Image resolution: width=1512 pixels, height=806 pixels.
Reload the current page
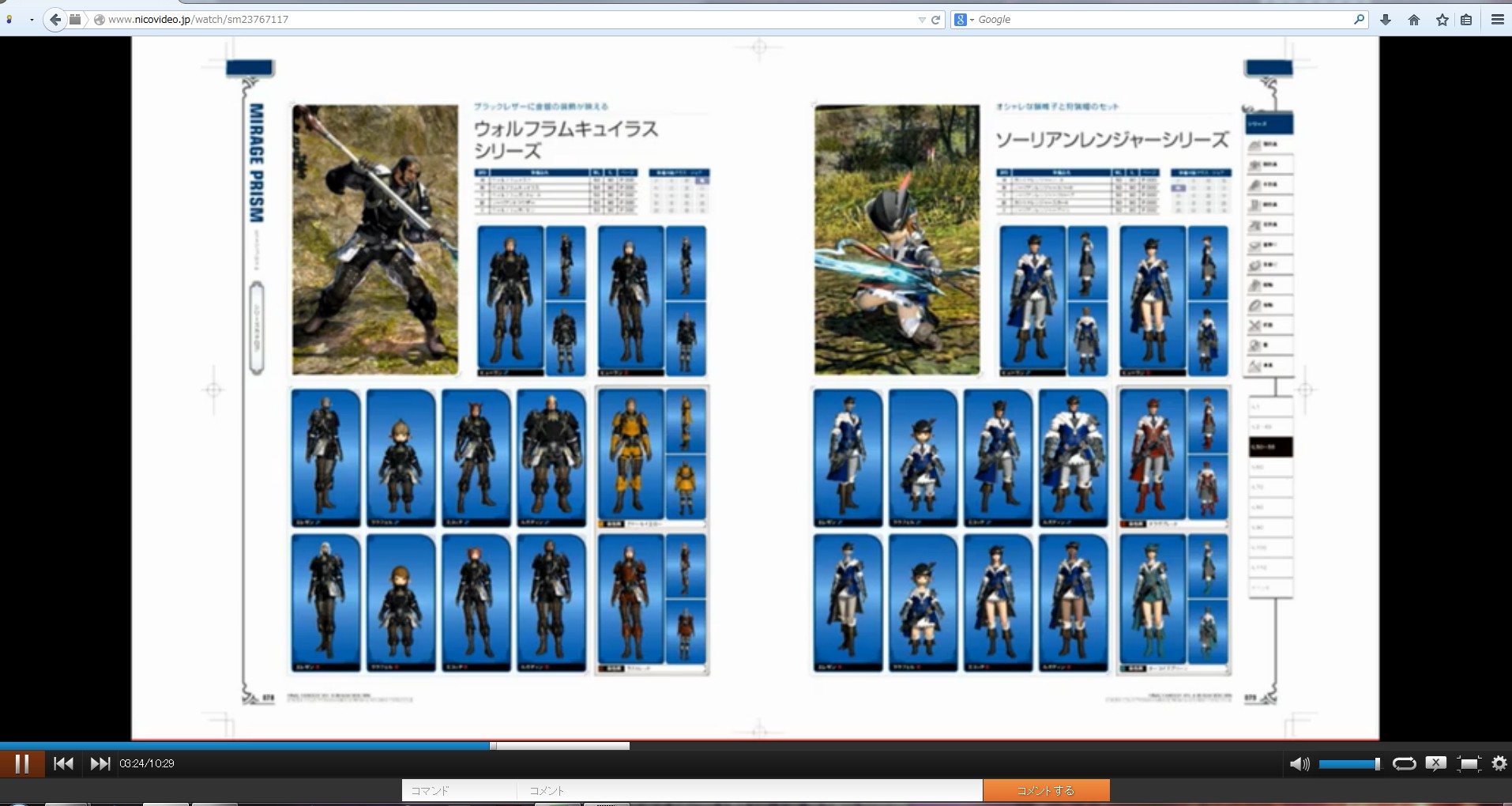[936, 20]
